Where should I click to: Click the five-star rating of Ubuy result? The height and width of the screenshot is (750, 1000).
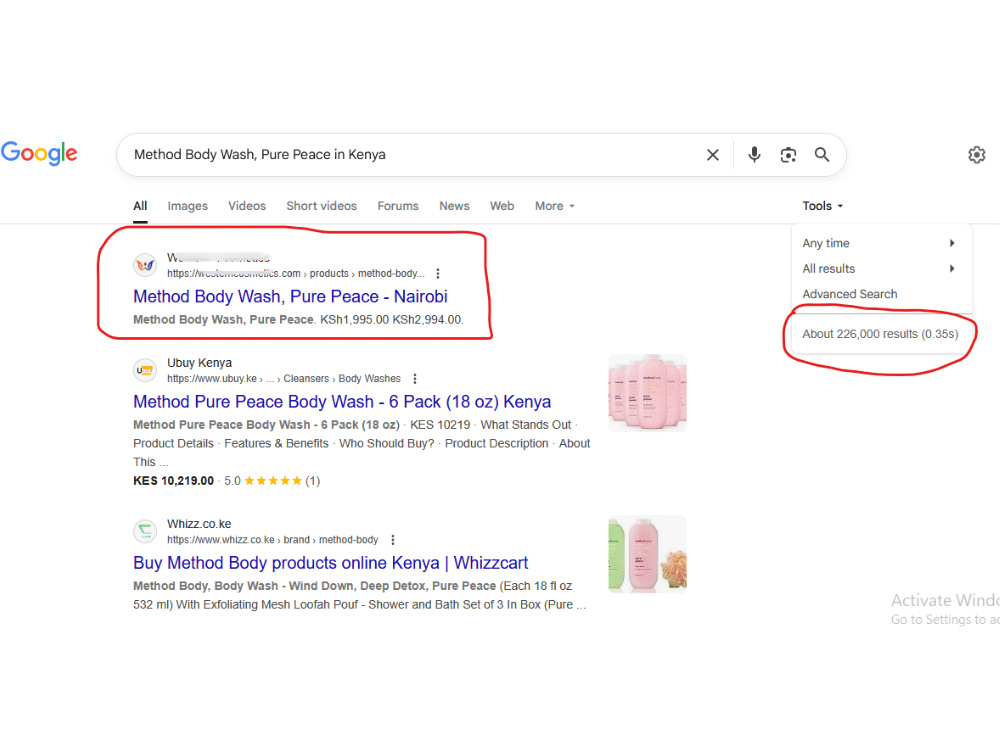coord(273,481)
